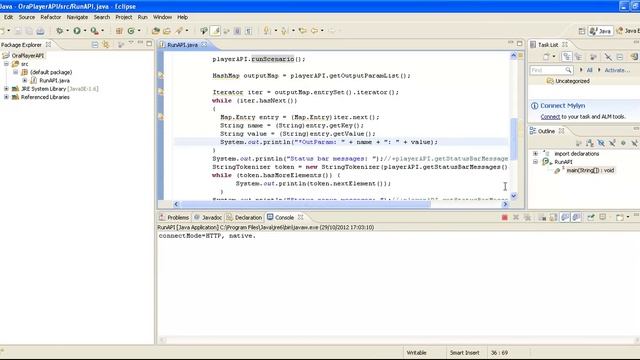Switch to the Problems tab
This screenshot has height=360, width=640.
(x=174, y=218)
